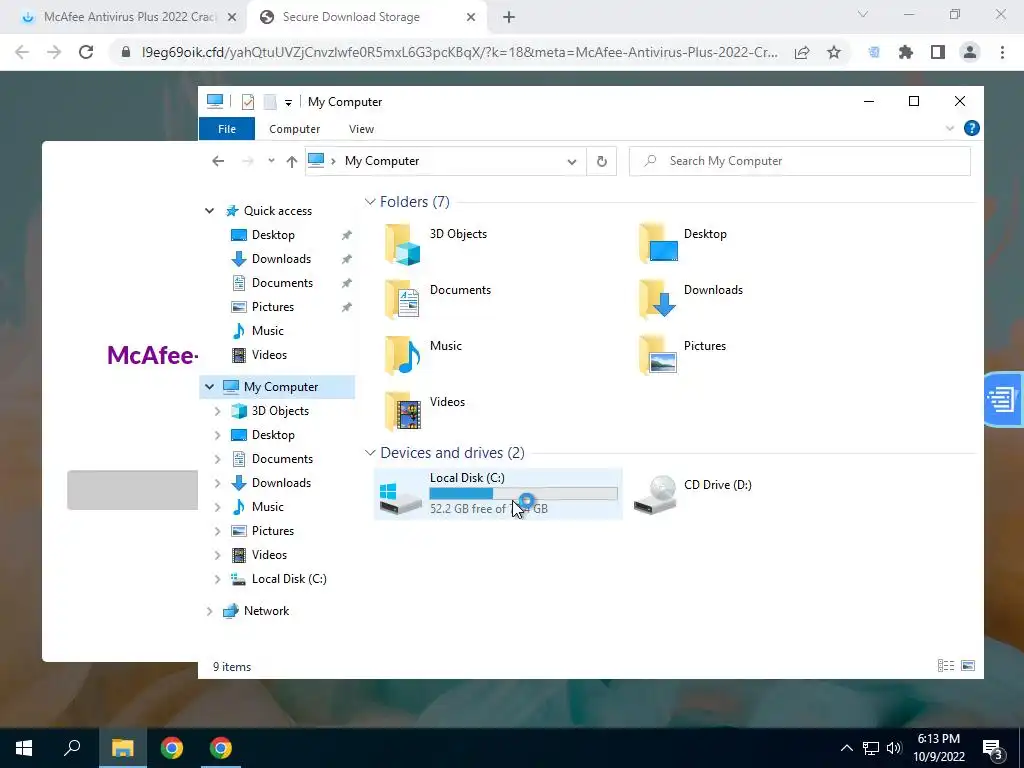Image resolution: width=1024 pixels, height=768 pixels.
Task: Click the taskbar clock showing 6:13 PM
Action: (938, 748)
